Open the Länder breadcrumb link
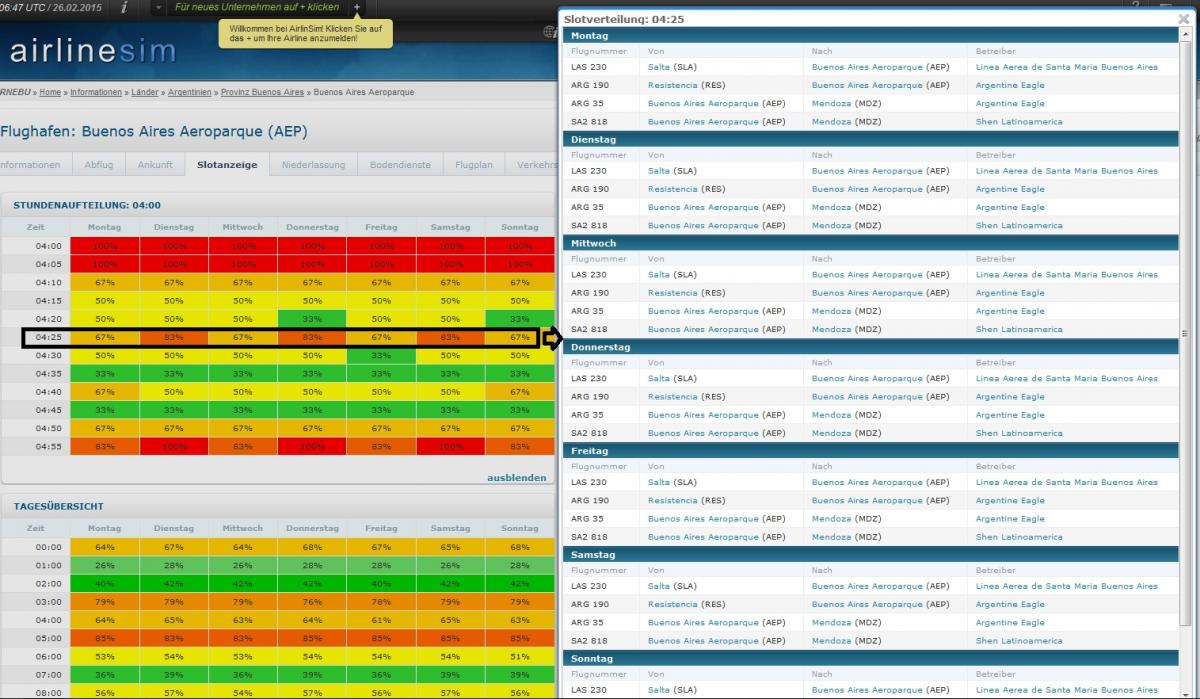The width and height of the screenshot is (1200, 699). pyautogui.click(x=145, y=92)
